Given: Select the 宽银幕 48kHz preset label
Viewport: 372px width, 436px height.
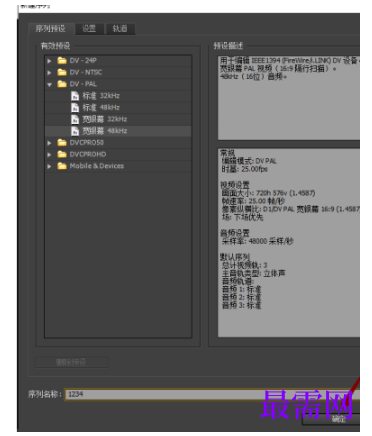Looking at the screenshot, I should point(105,131).
